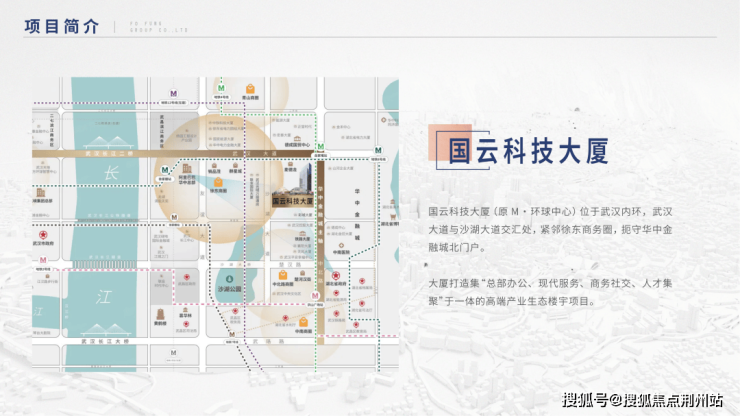Click the 武汉大道 road label

click(255, 154)
